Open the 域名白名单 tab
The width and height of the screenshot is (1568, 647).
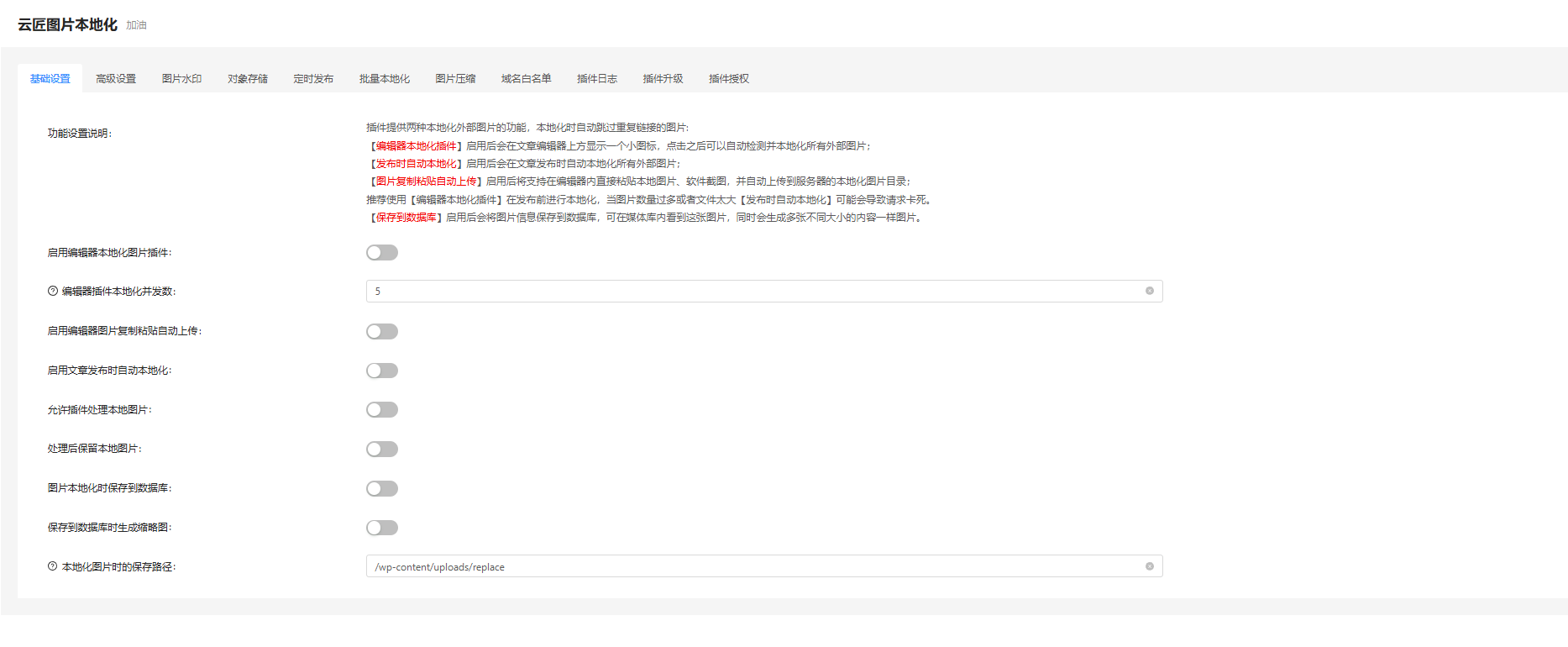[527, 79]
